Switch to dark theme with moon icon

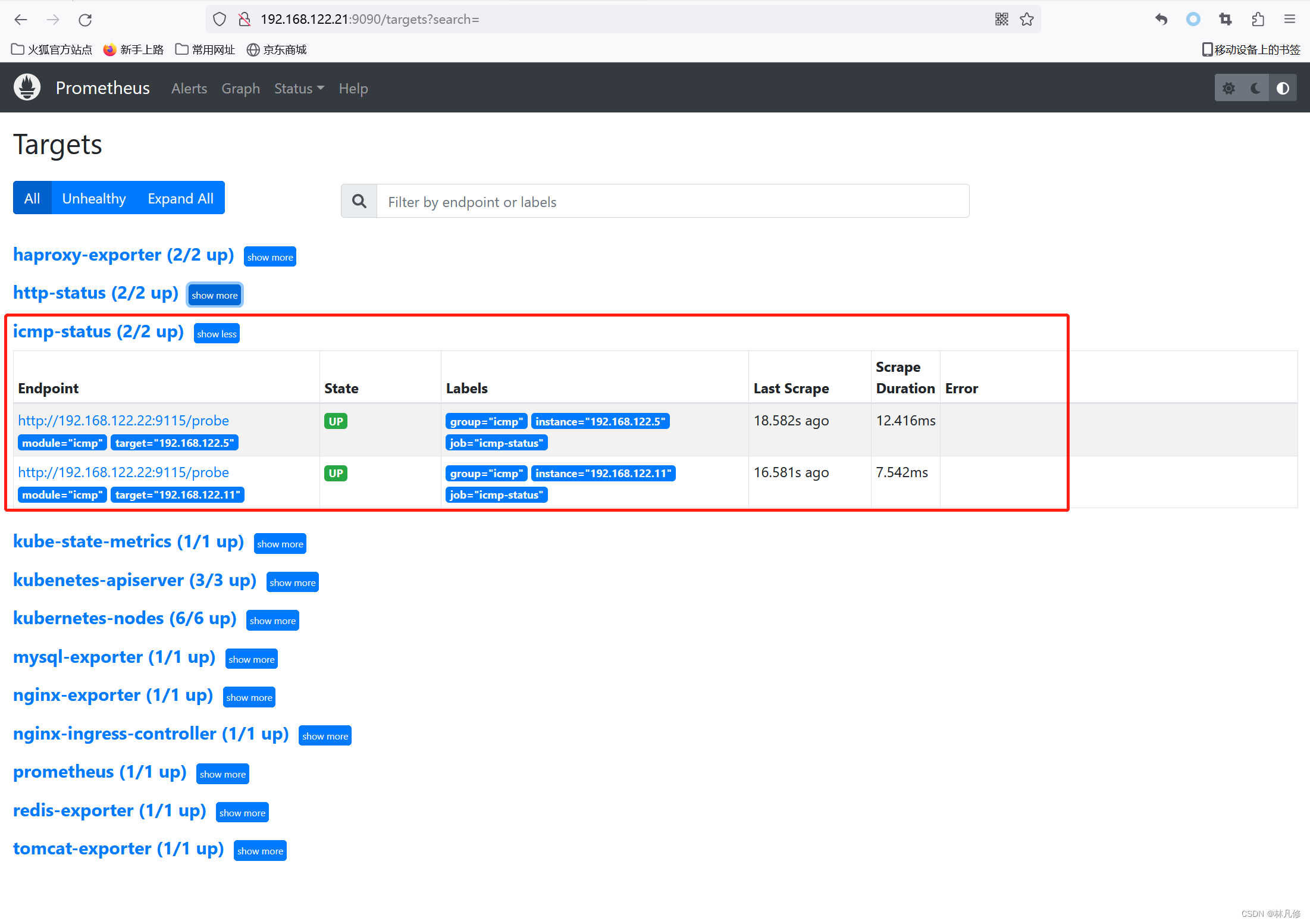coord(1255,88)
